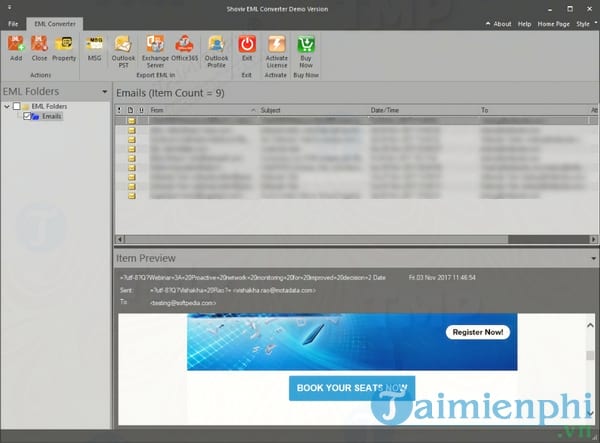The width and height of the screenshot is (600, 443).
Task: Click the horizontal scrollbar right arrow
Action: [593, 239]
